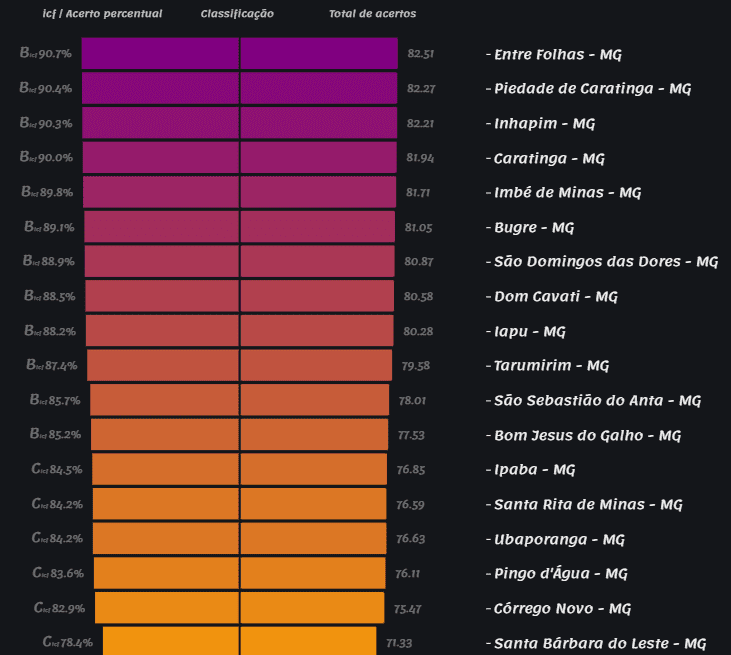Select 'São Sebastião do Anta - MG'
The width and height of the screenshot is (731, 655).
(x=597, y=400)
